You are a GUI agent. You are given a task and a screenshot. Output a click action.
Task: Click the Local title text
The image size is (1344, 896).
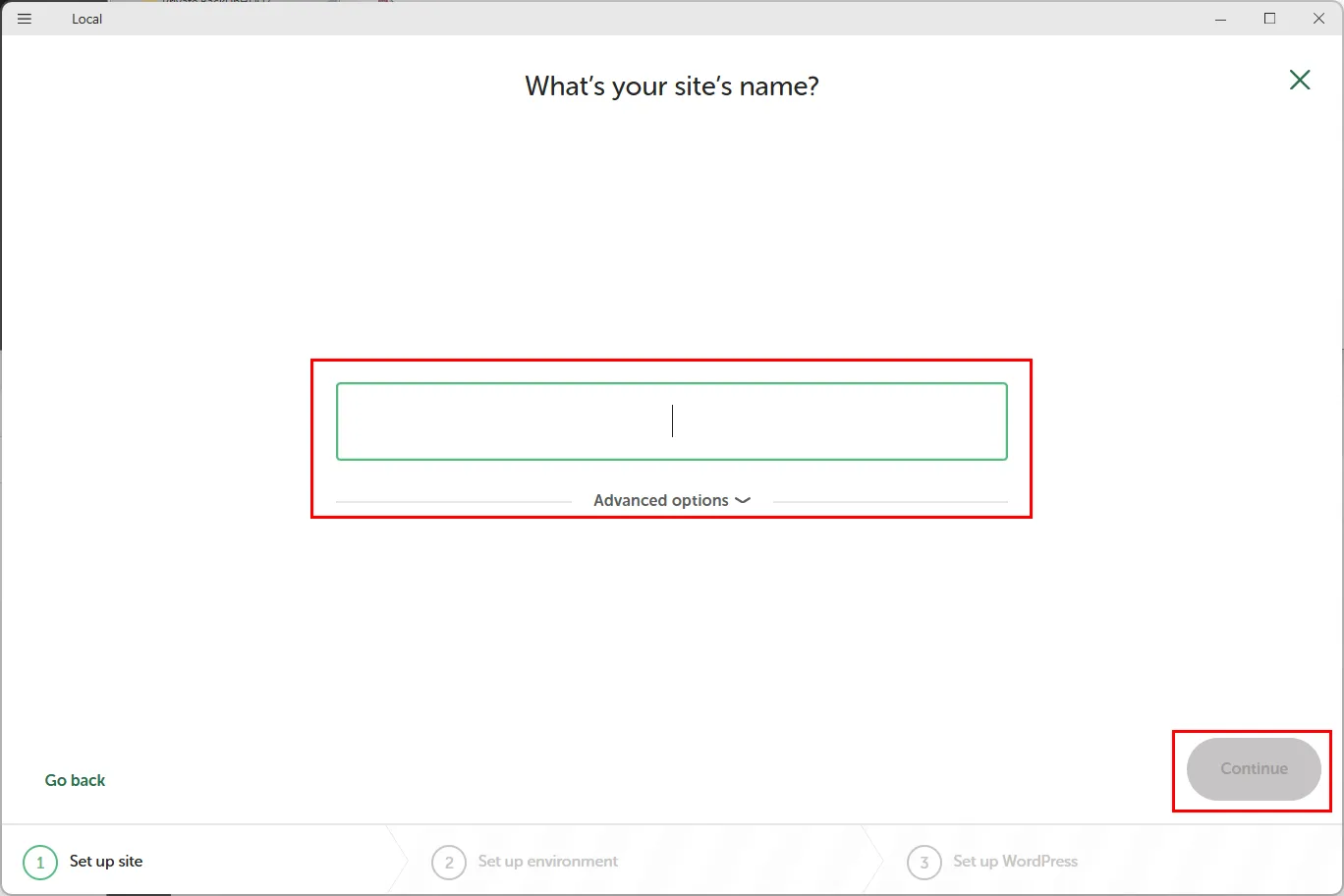[86, 19]
